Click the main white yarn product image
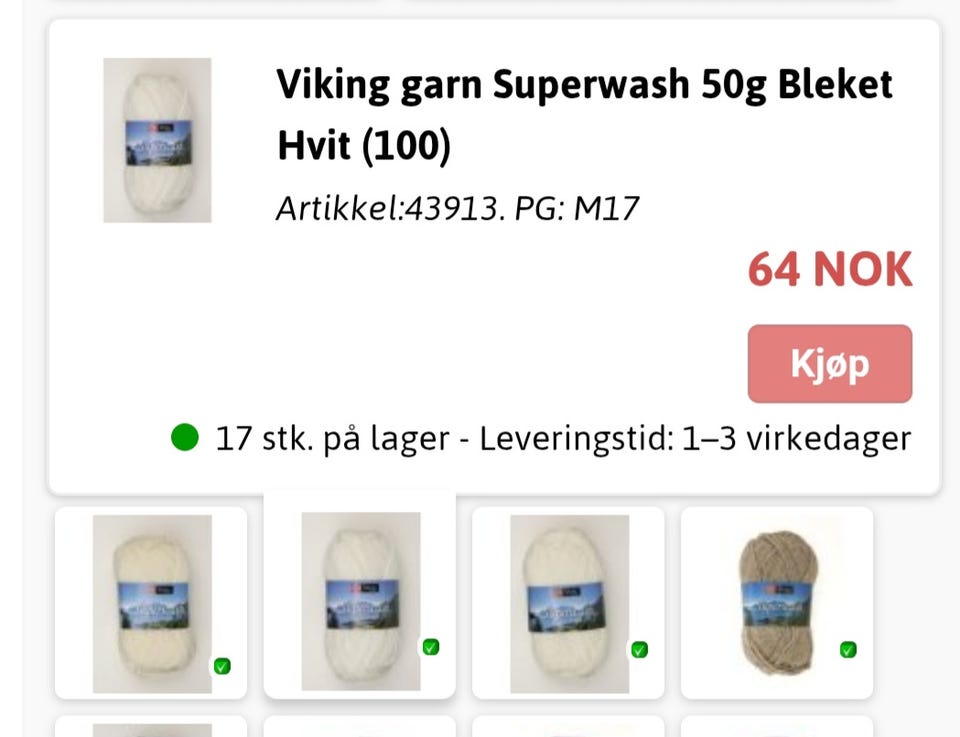This screenshot has width=960, height=737. (157, 140)
